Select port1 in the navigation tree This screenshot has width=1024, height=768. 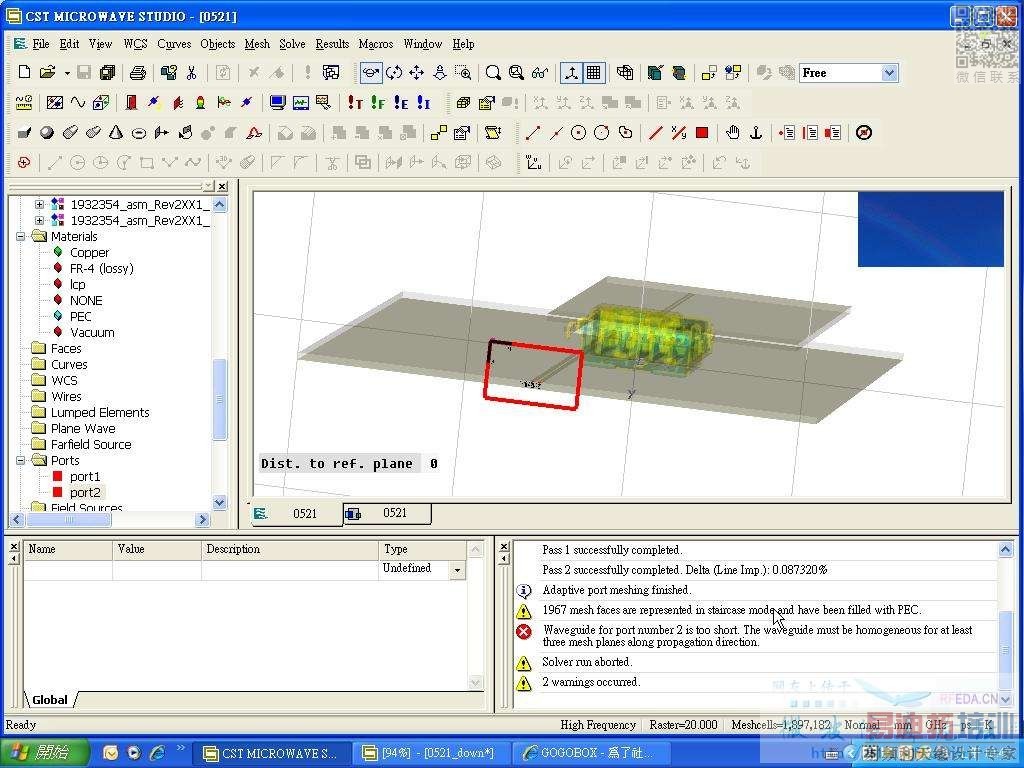(x=85, y=477)
